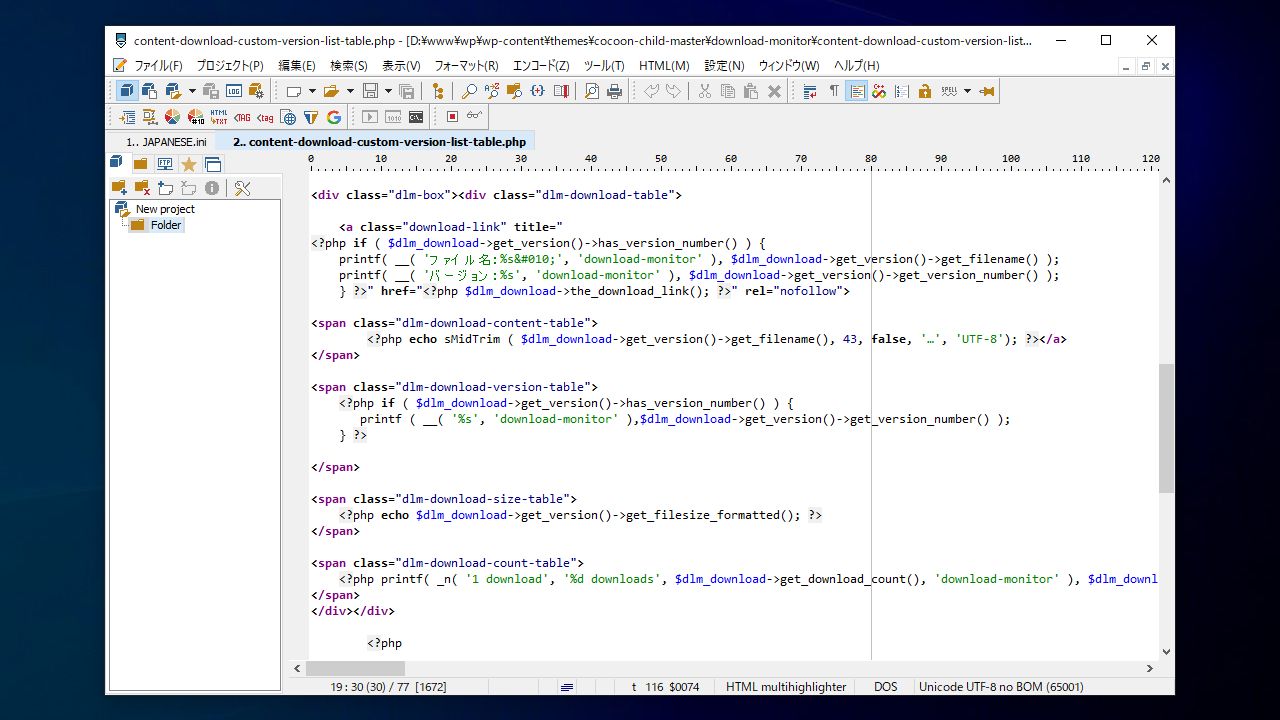The image size is (1280, 720).
Task: Toggle the stay-on-top pin icon
Action: (x=987, y=91)
